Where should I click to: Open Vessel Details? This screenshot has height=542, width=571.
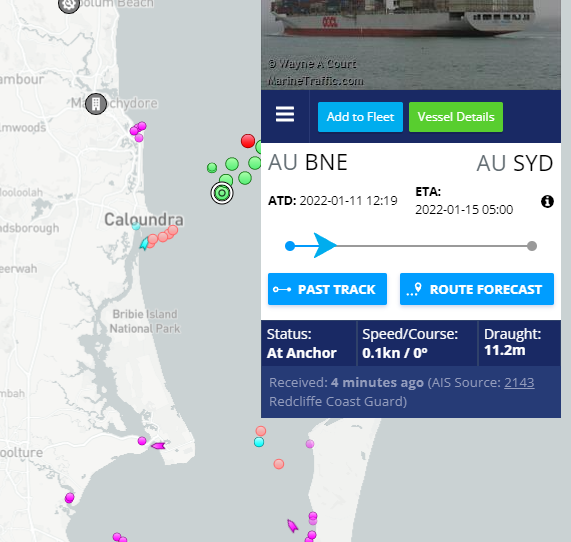pyautogui.click(x=456, y=117)
